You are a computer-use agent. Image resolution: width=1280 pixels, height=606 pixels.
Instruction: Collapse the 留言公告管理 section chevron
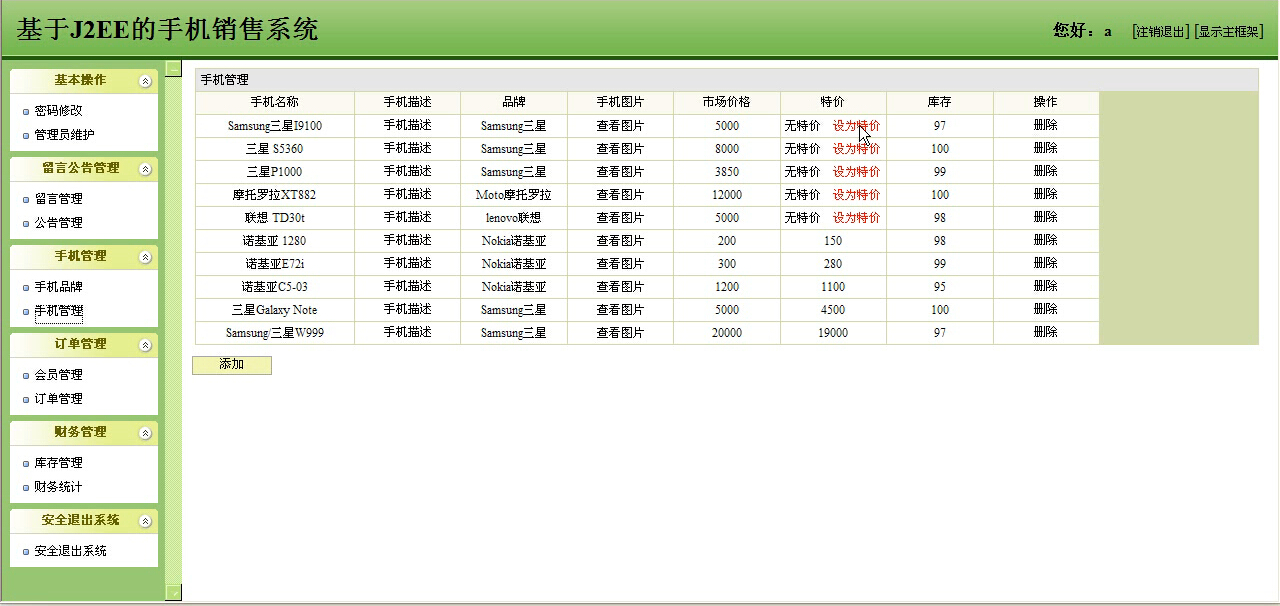(x=145, y=169)
